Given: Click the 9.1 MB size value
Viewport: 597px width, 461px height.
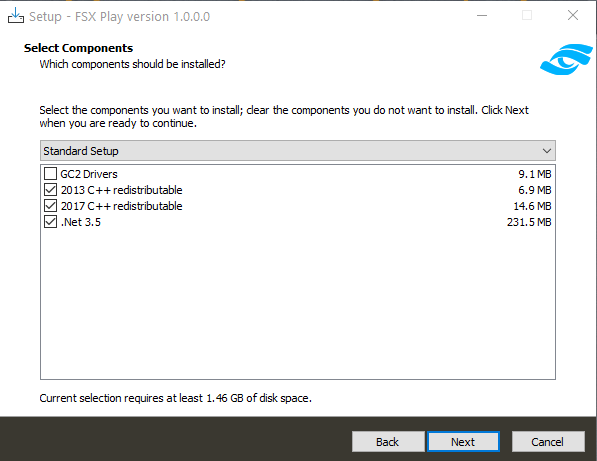Looking at the screenshot, I should (535, 174).
